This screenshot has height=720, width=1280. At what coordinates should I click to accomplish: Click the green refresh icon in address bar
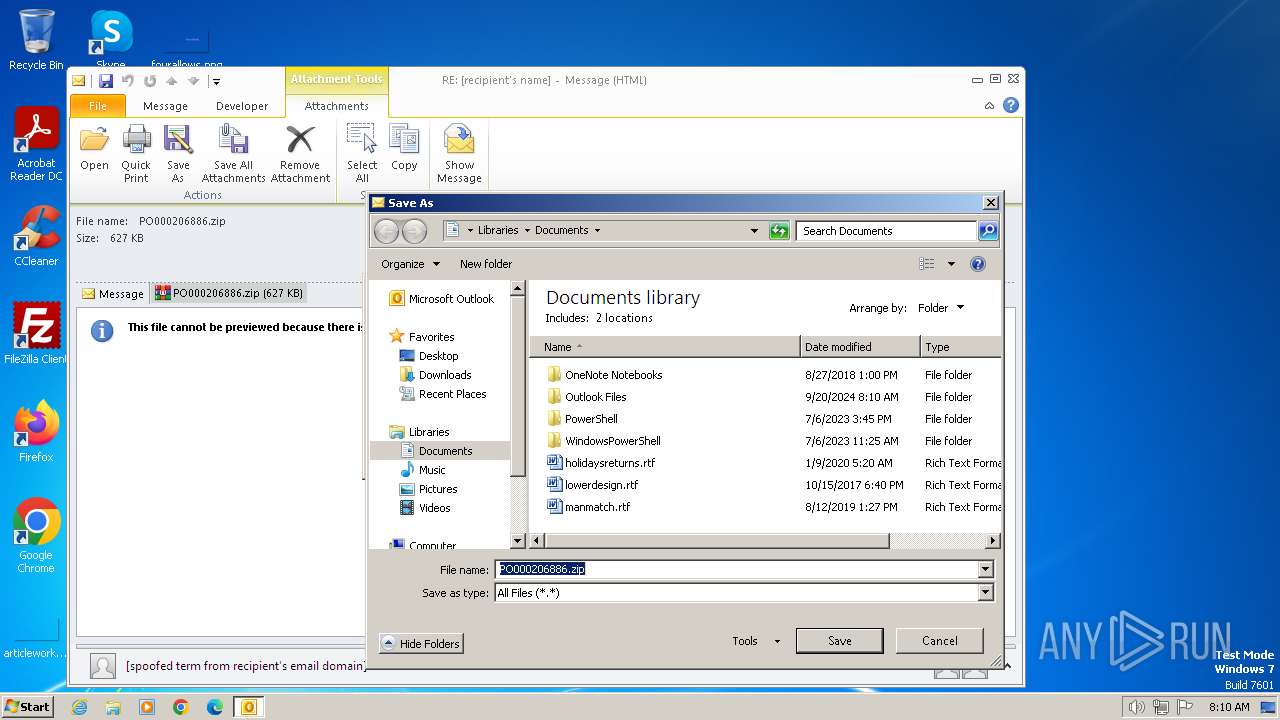tap(779, 231)
